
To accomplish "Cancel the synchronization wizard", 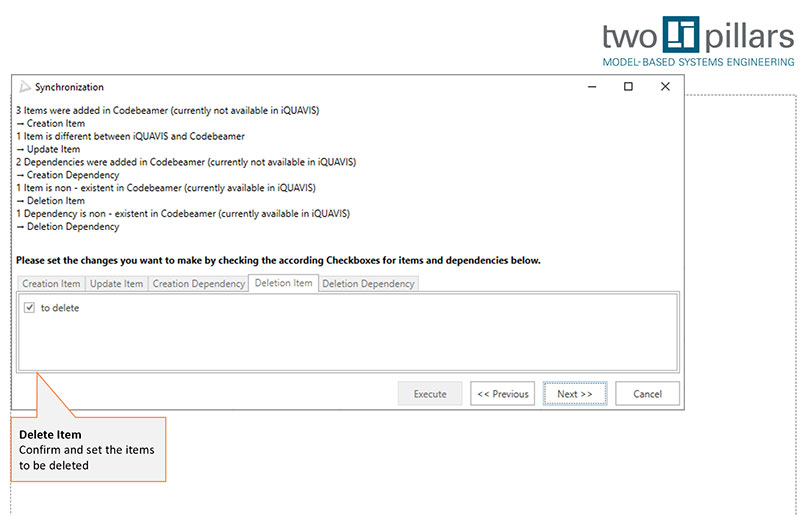I will (647, 394).
